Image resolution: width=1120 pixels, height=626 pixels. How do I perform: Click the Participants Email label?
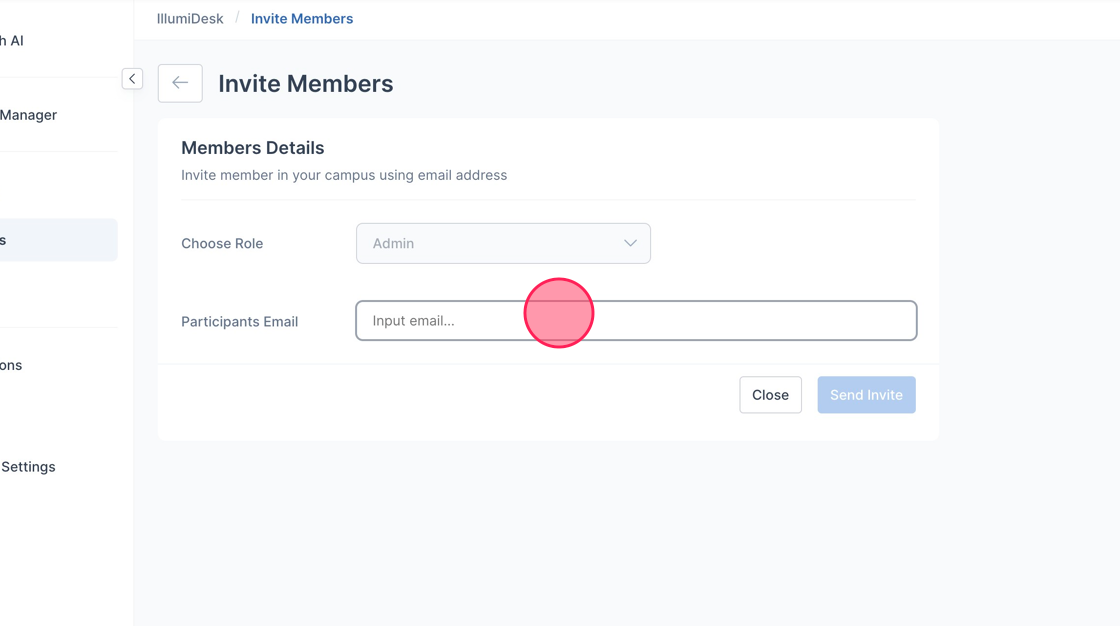(x=239, y=321)
